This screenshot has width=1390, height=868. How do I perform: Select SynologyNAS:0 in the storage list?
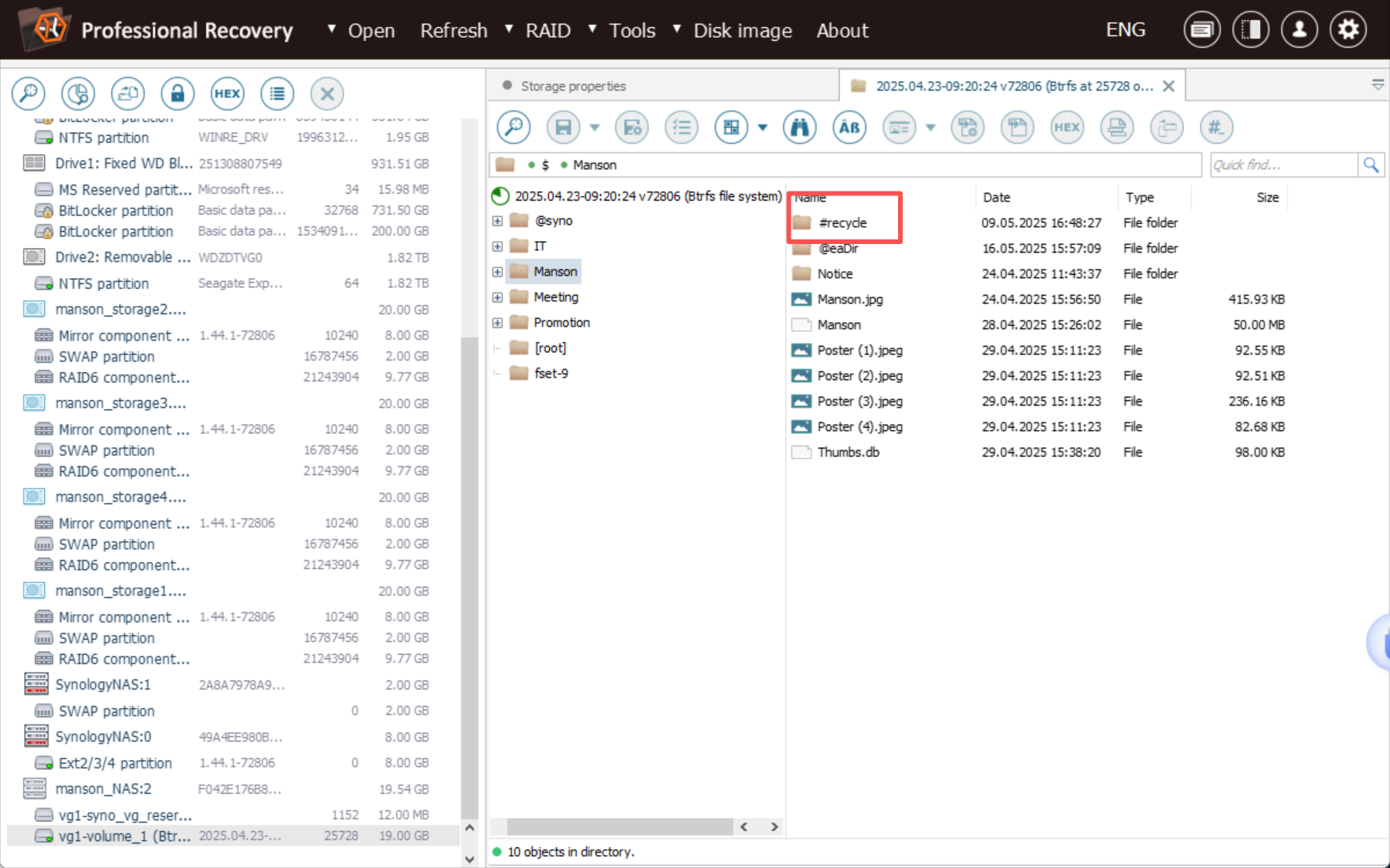coord(103,737)
